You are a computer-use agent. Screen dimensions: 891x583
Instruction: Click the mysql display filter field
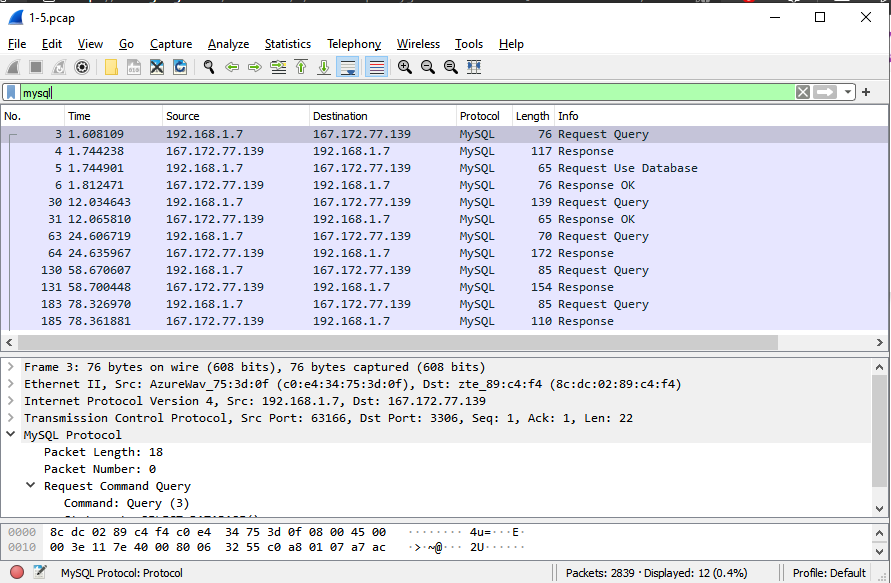[407, 92]
